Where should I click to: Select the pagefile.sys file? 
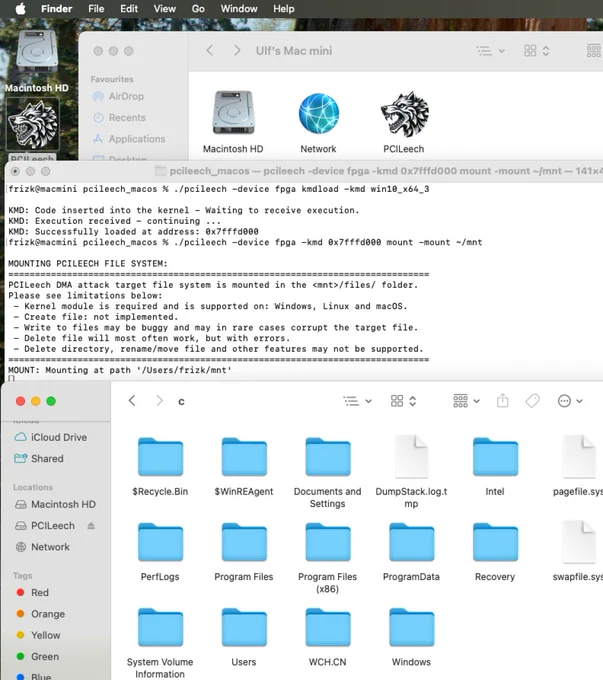click(x=579, y=466)
